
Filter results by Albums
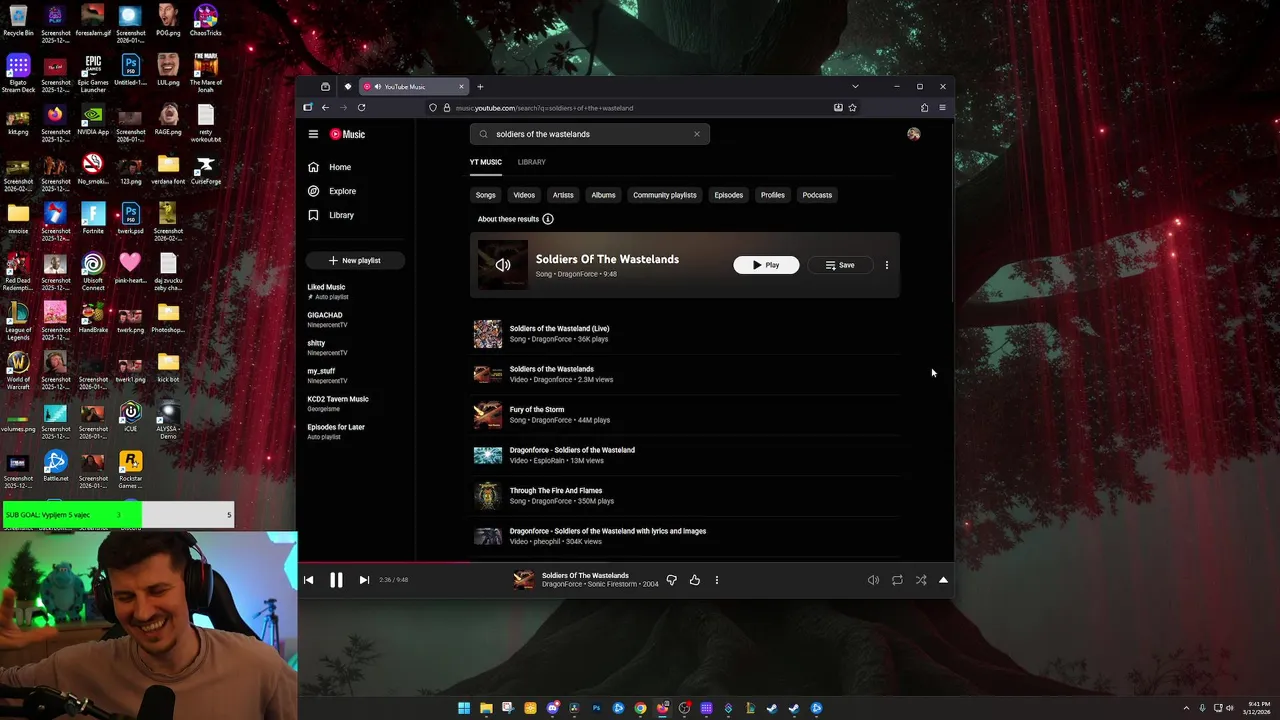[x=603, y=195]
